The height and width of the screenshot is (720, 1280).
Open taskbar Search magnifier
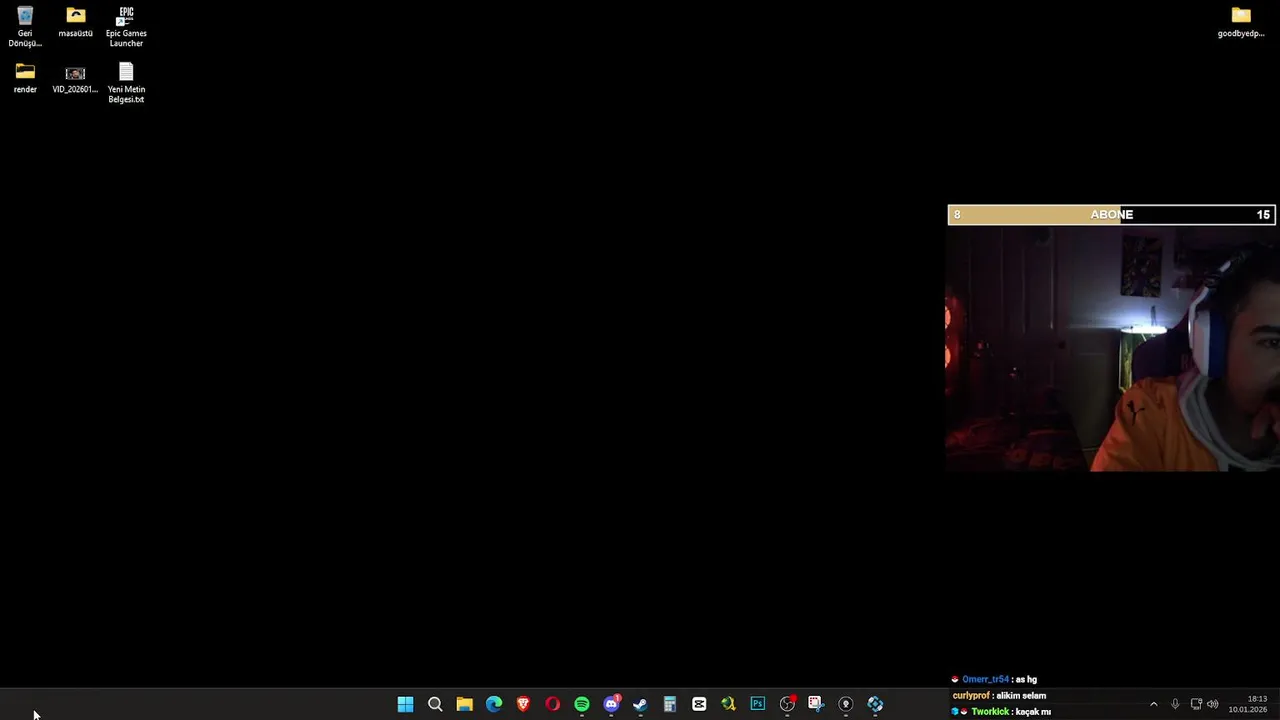coord(435,704)
